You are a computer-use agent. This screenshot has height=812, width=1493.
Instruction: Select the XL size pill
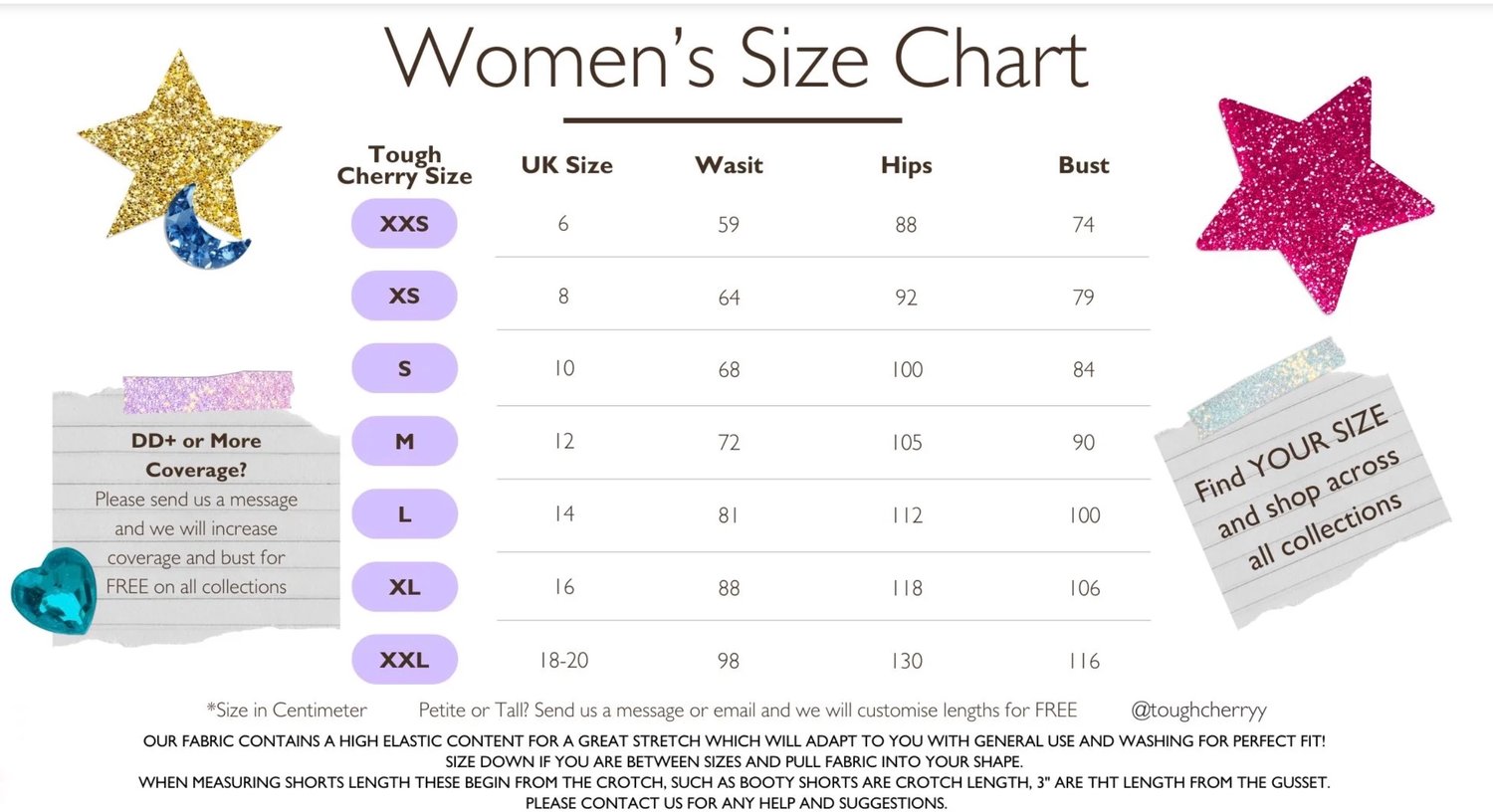[x=404, y=587]
